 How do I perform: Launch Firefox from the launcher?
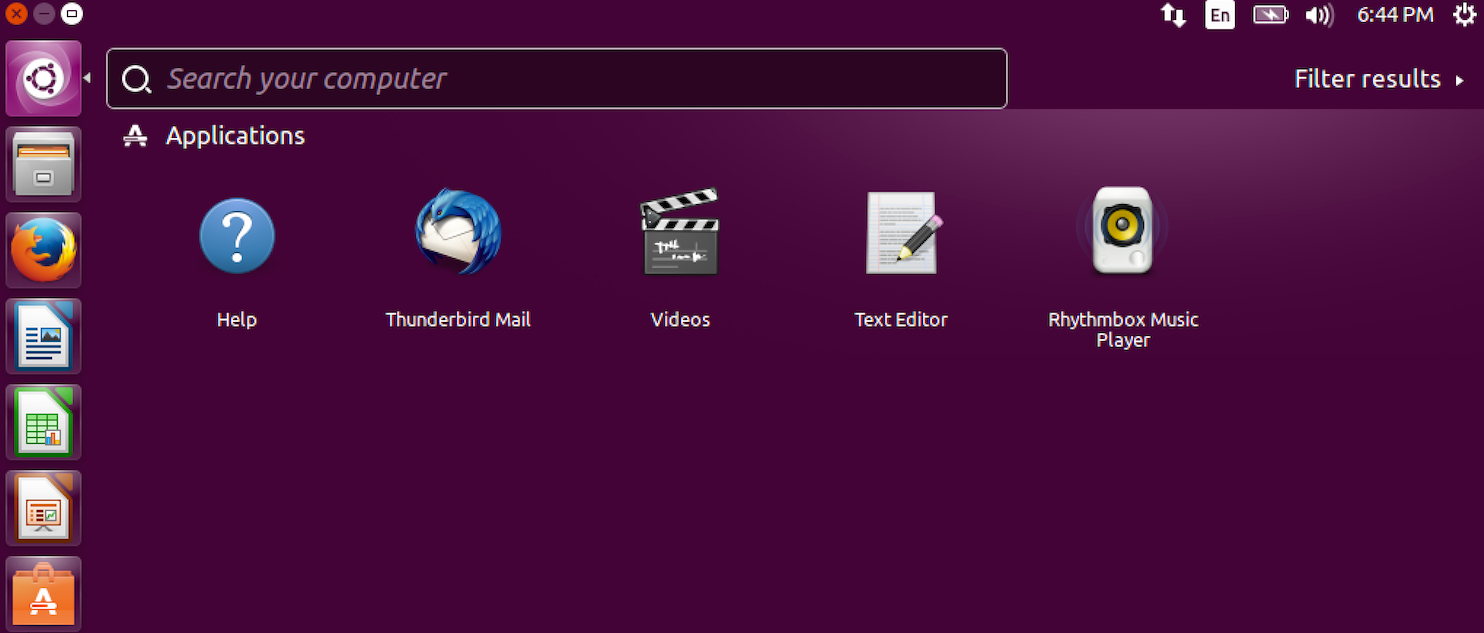(43, 250)
